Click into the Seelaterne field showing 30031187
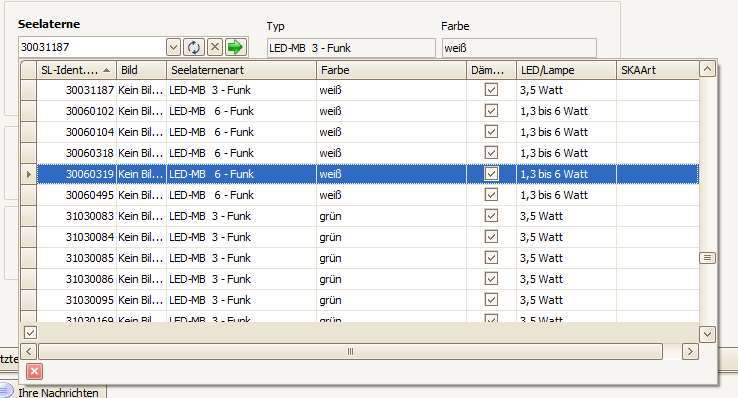This screenshot has width=738, height=398. (92, 47)
